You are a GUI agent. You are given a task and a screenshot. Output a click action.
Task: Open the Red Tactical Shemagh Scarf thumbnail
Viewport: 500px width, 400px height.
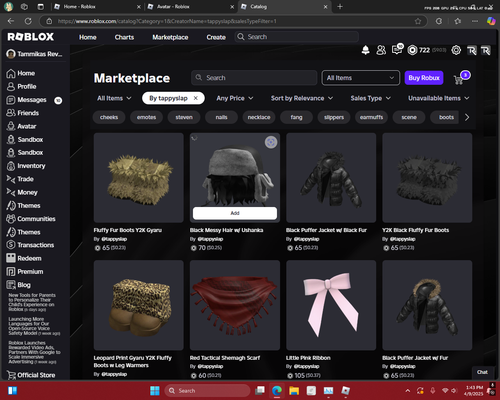(x=235, y=305)
